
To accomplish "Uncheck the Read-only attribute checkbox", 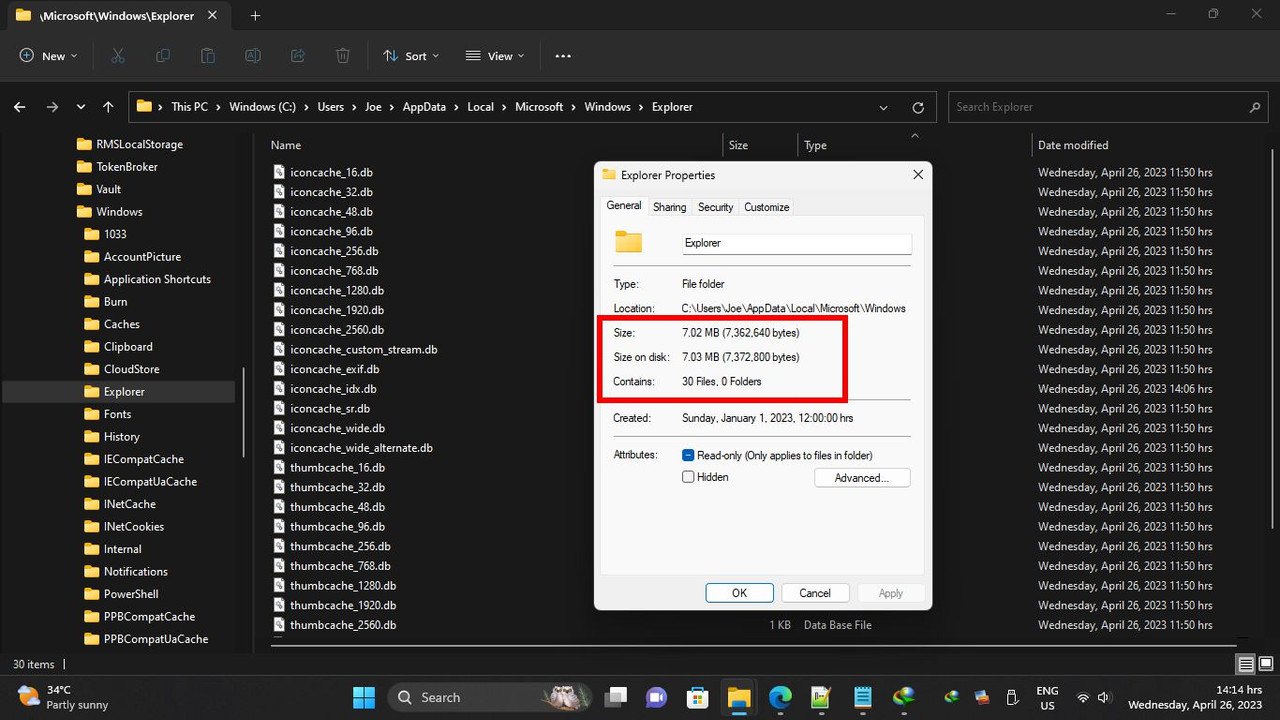I will click(688, 454).
